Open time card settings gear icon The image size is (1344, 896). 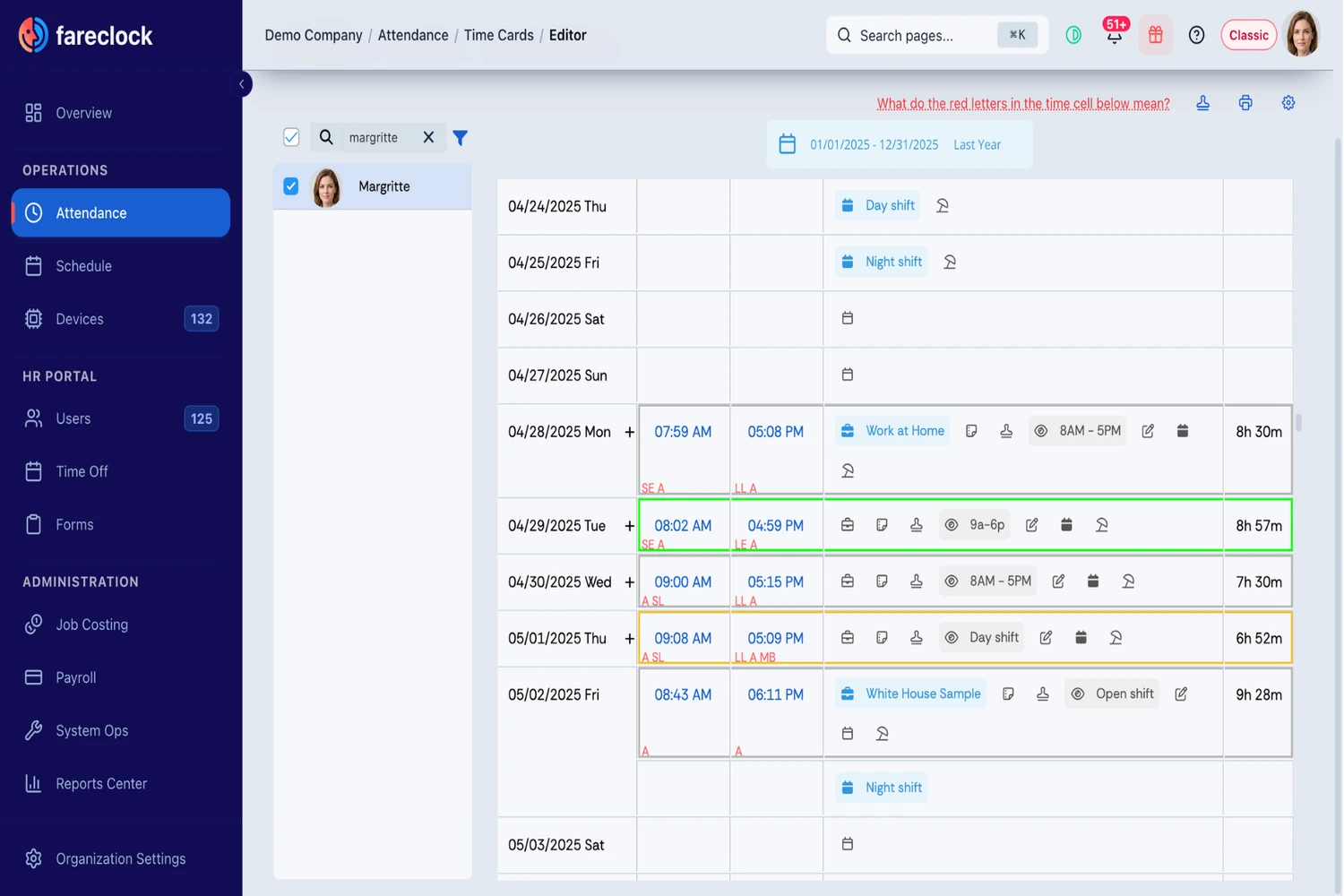(1288, 103)
